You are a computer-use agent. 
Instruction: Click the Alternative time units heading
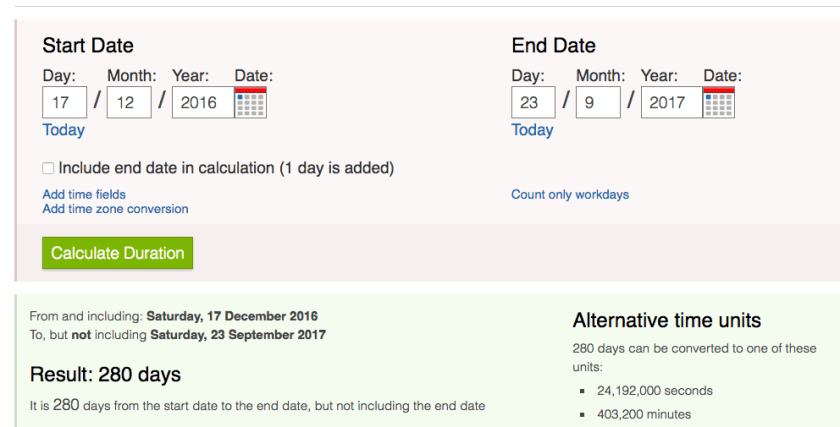point(667,321)
